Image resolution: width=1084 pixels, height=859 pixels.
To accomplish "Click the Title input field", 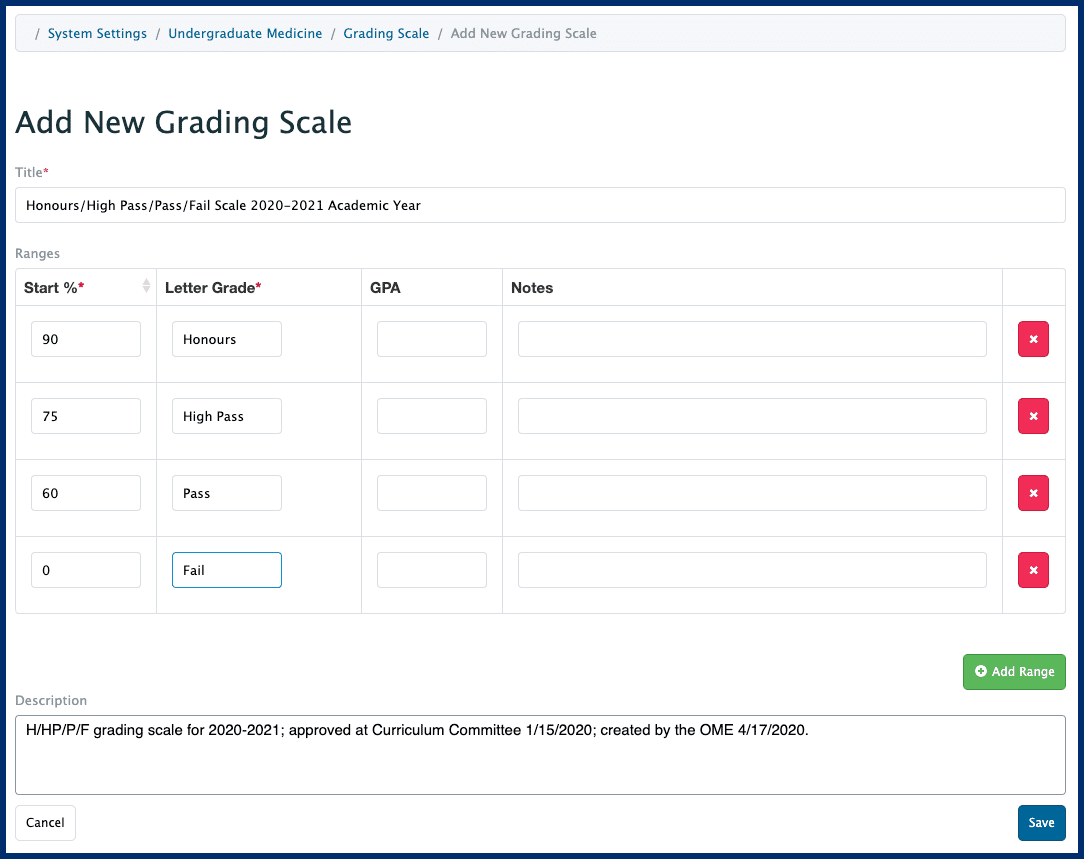I will click(x=540, y=205).
